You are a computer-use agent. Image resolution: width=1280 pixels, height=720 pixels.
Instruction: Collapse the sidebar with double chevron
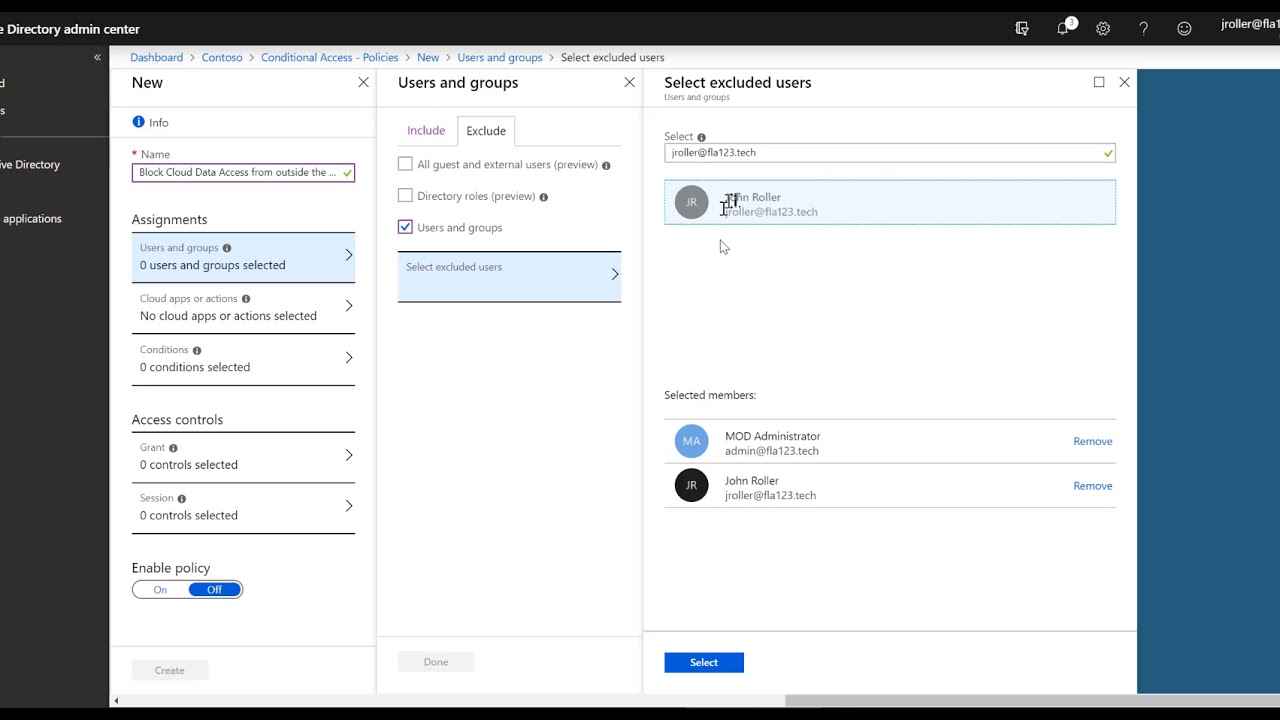pos(97,58)
